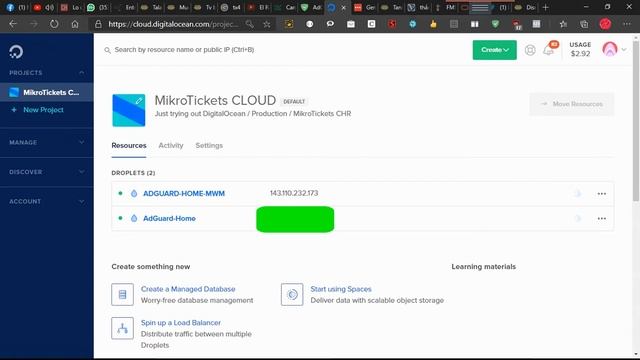Click the USAGE $2.92 indicator
The height and width of the screenshot is (360, 640).
coord(580,49)
